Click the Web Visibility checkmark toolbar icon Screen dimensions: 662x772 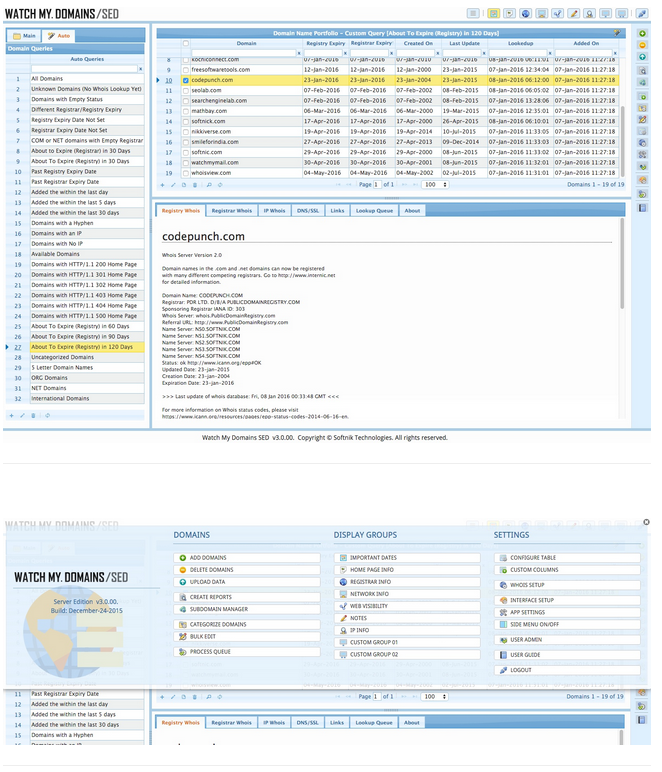tap(557, 13)
